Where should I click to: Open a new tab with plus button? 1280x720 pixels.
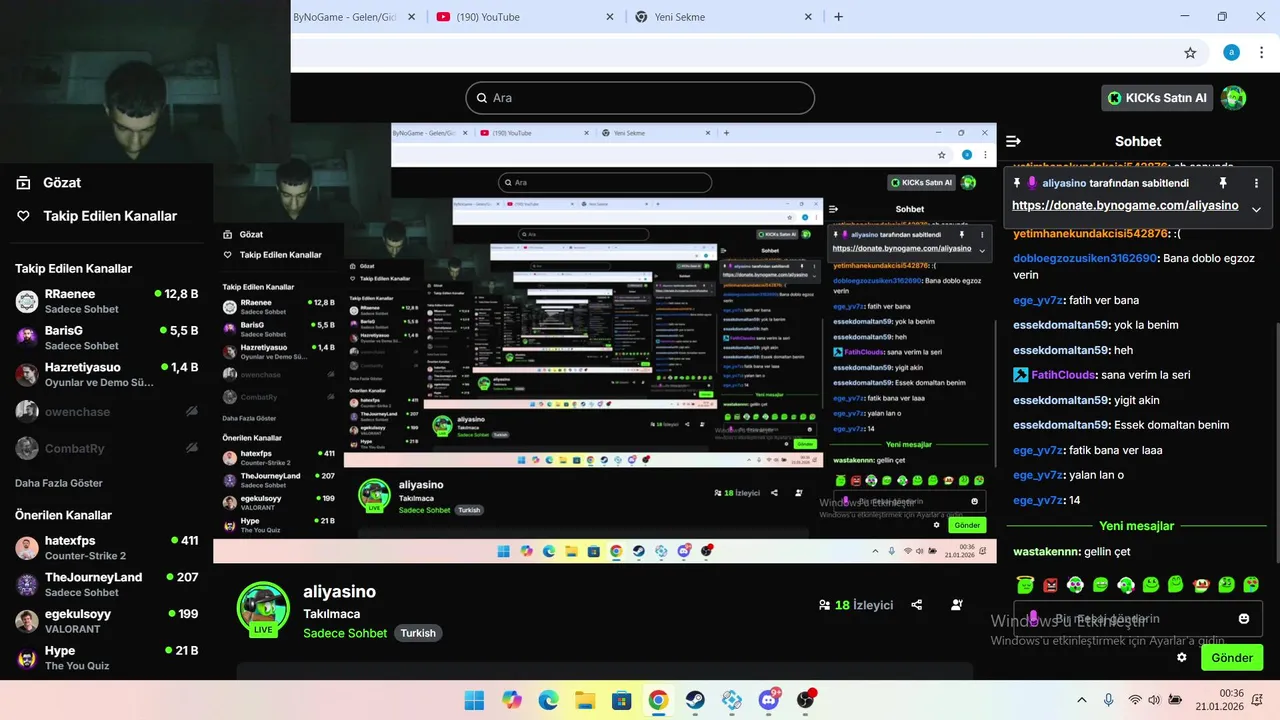click(838, 16)
